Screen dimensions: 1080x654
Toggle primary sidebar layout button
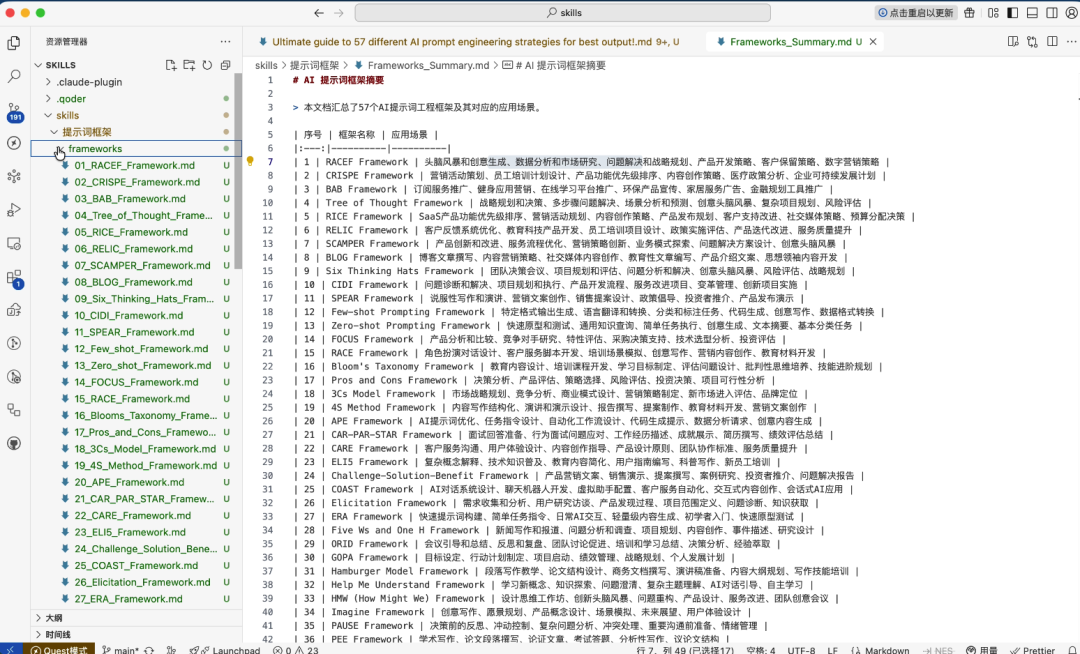pos(1012,12)
